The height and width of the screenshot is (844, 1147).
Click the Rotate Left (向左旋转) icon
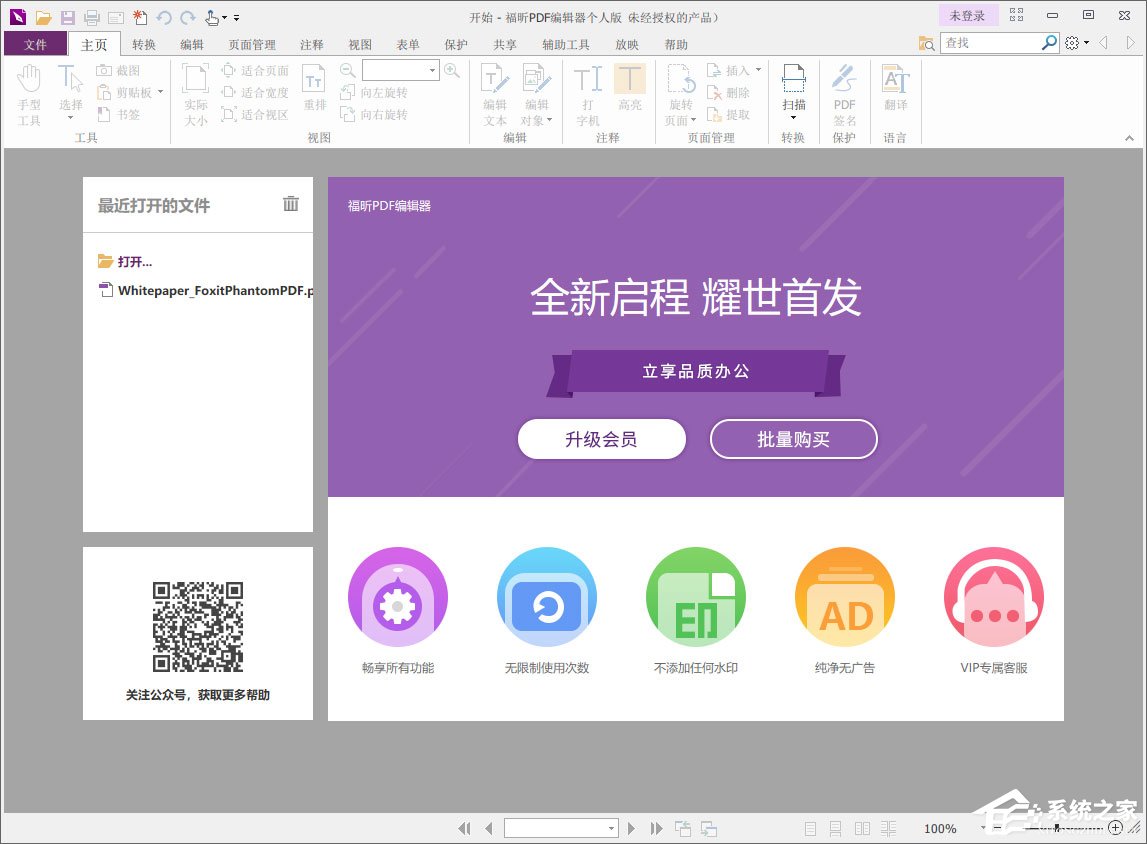point(345,91)
